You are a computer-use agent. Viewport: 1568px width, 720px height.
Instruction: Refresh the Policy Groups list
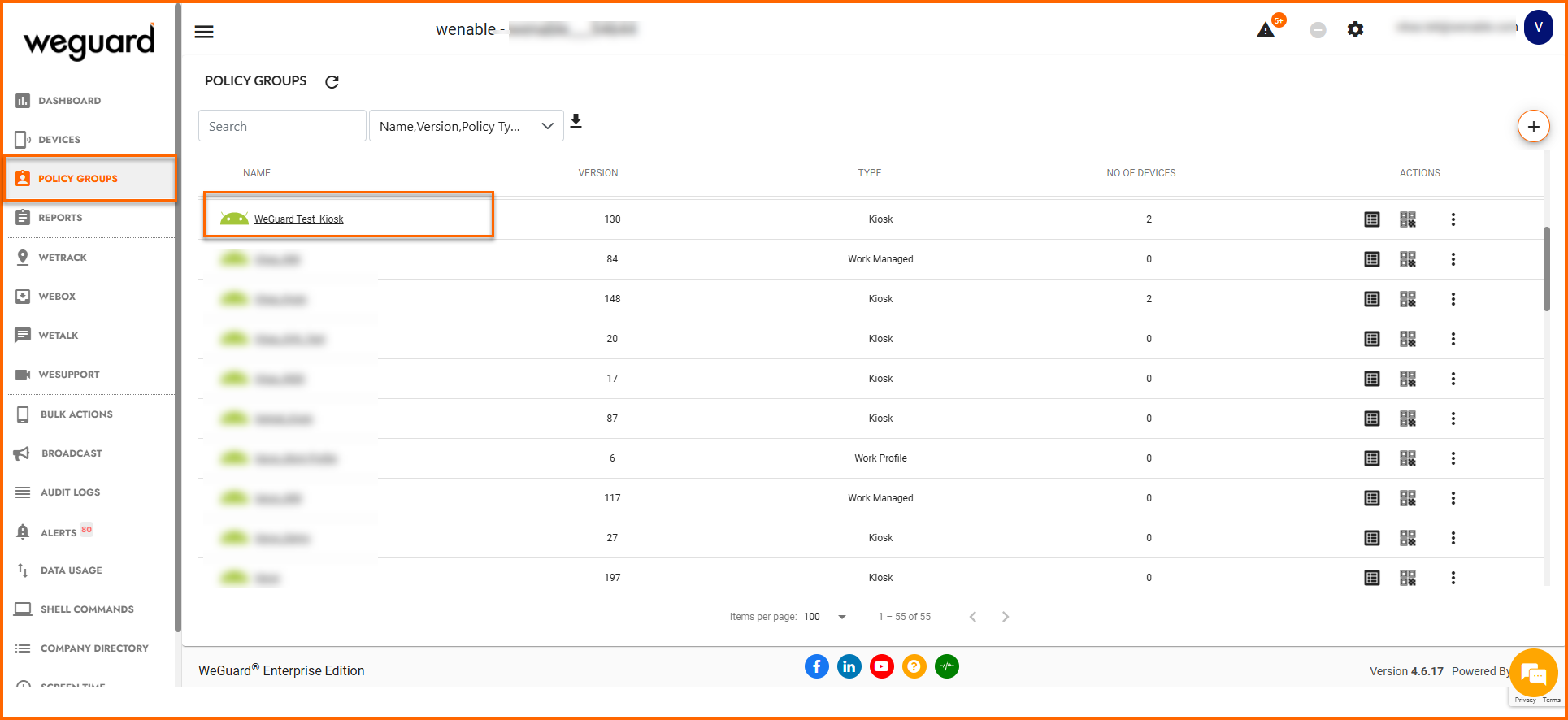(332, 81)
